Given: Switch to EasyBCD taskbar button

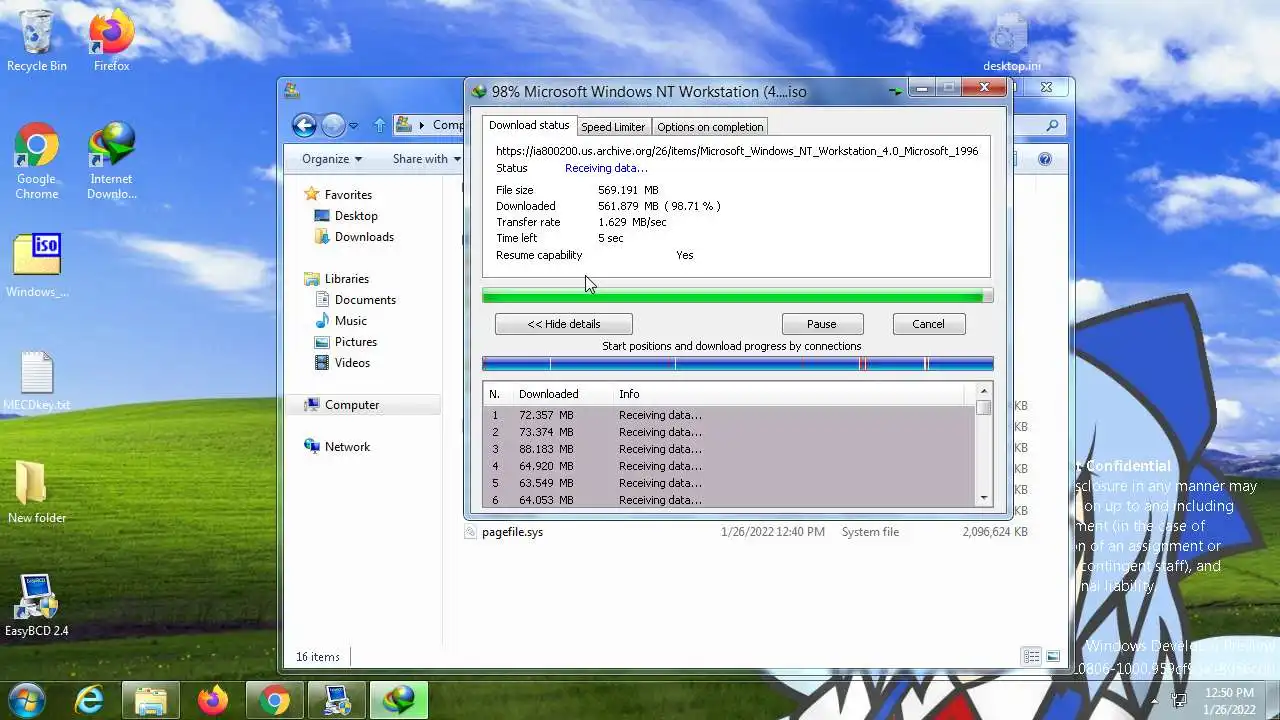Looking at the screenshot, I should tap(337, 700).
